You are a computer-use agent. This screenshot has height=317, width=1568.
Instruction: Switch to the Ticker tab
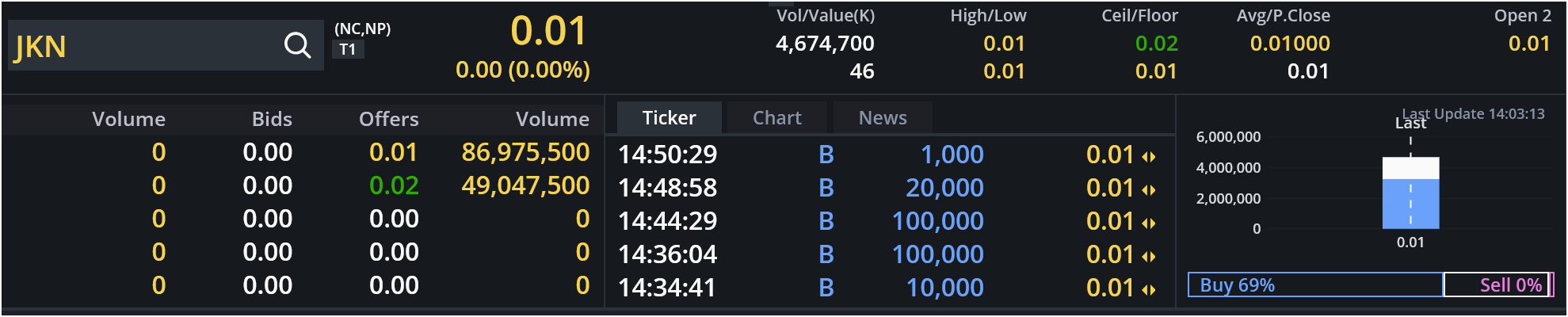[669, 118]
